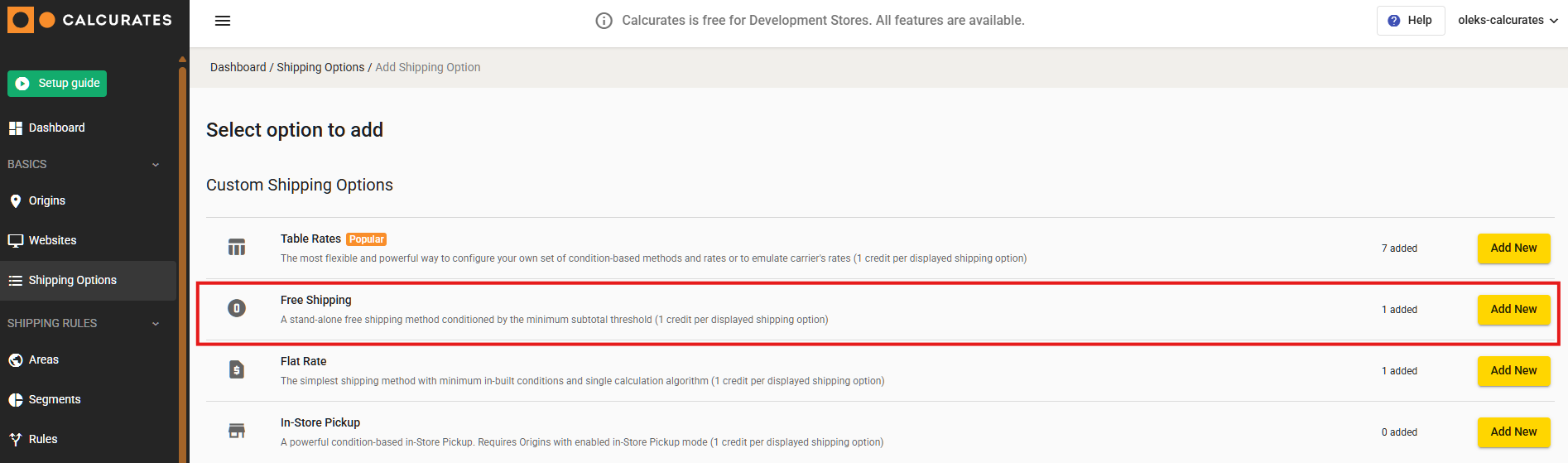Open Origins from the sidebar
1568x463 pixels.
[x=46, y=200]
